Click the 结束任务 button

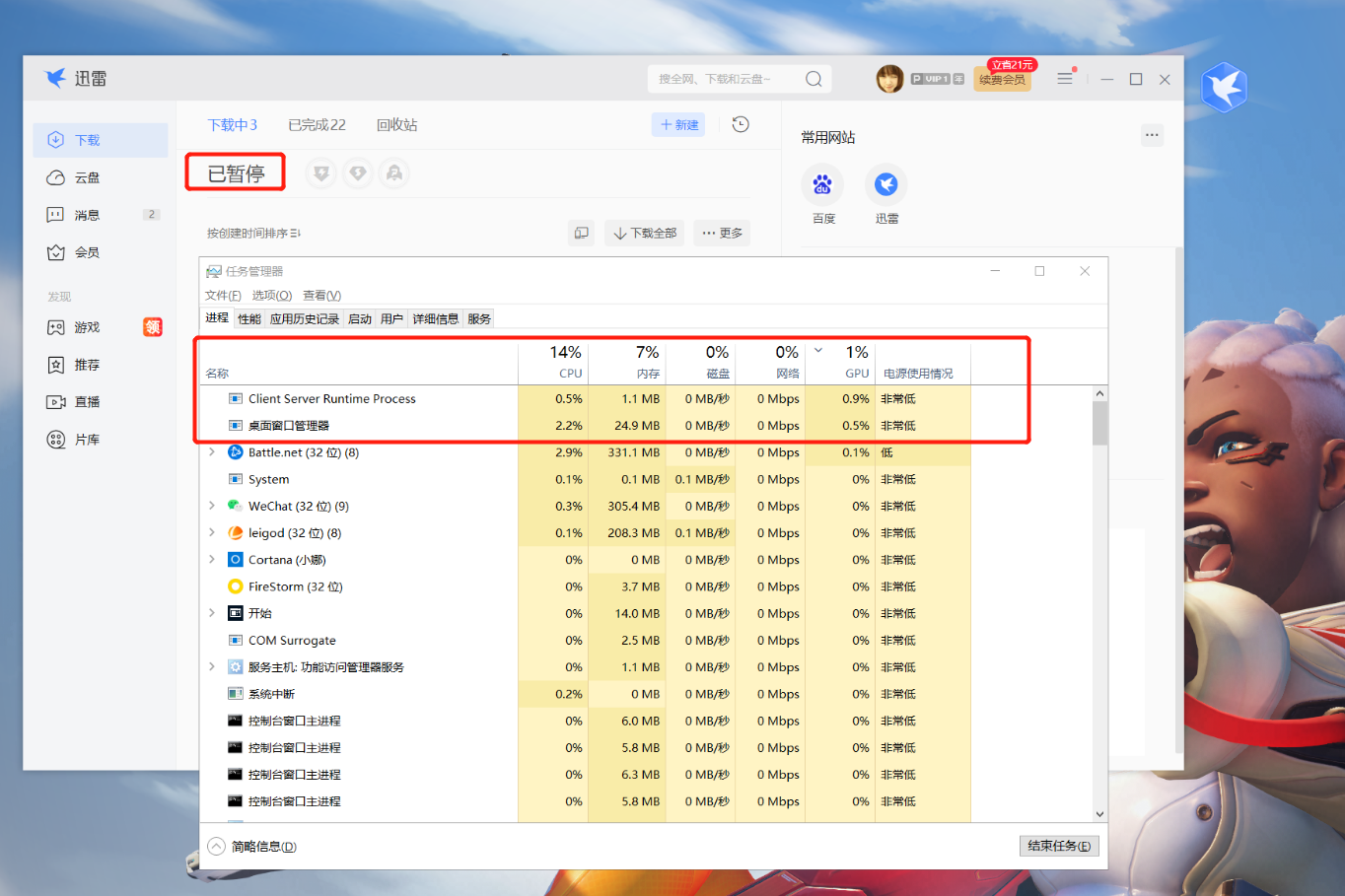click(1058, 846)
